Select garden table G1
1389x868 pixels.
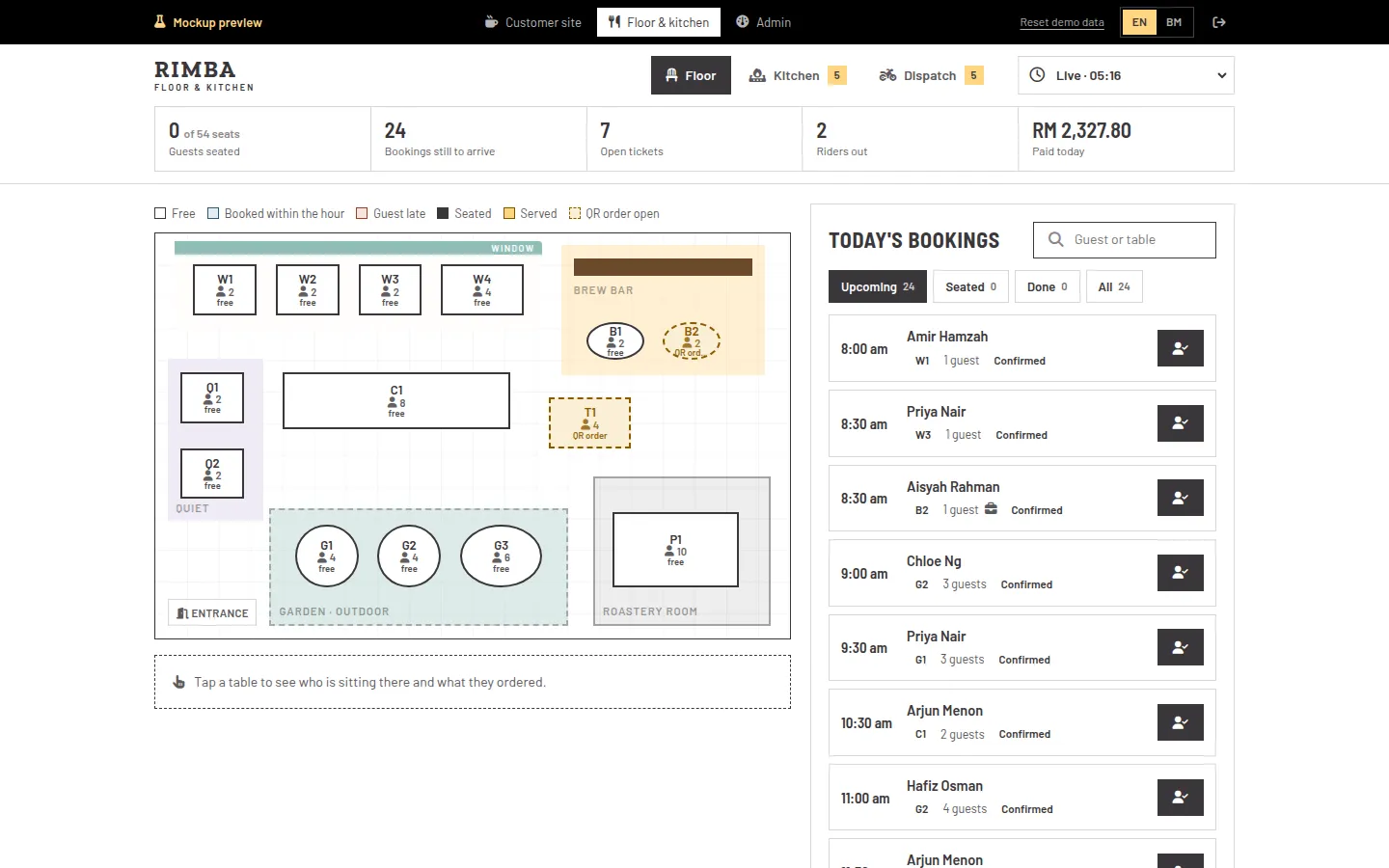[x=327, y=556]
